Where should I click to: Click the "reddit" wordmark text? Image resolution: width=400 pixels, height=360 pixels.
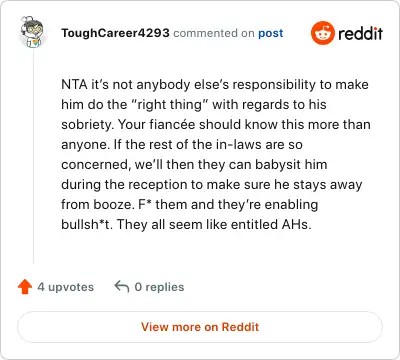(360, 33)
